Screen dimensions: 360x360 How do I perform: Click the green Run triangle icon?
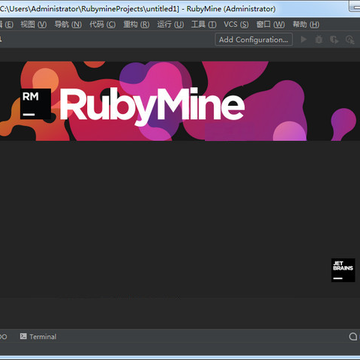click(303, 40)
